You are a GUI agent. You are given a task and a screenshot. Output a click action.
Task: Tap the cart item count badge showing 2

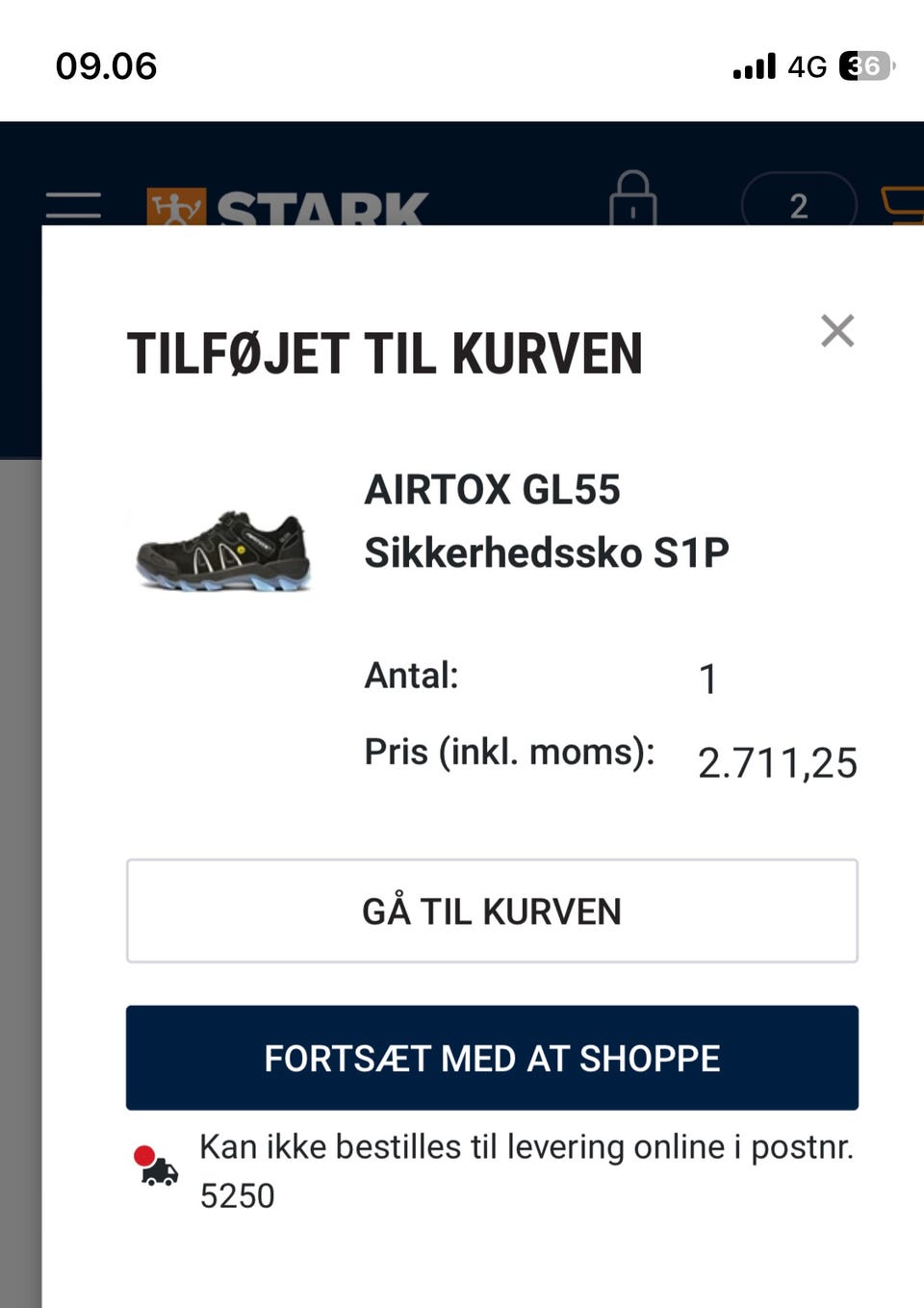coord(798,204)
